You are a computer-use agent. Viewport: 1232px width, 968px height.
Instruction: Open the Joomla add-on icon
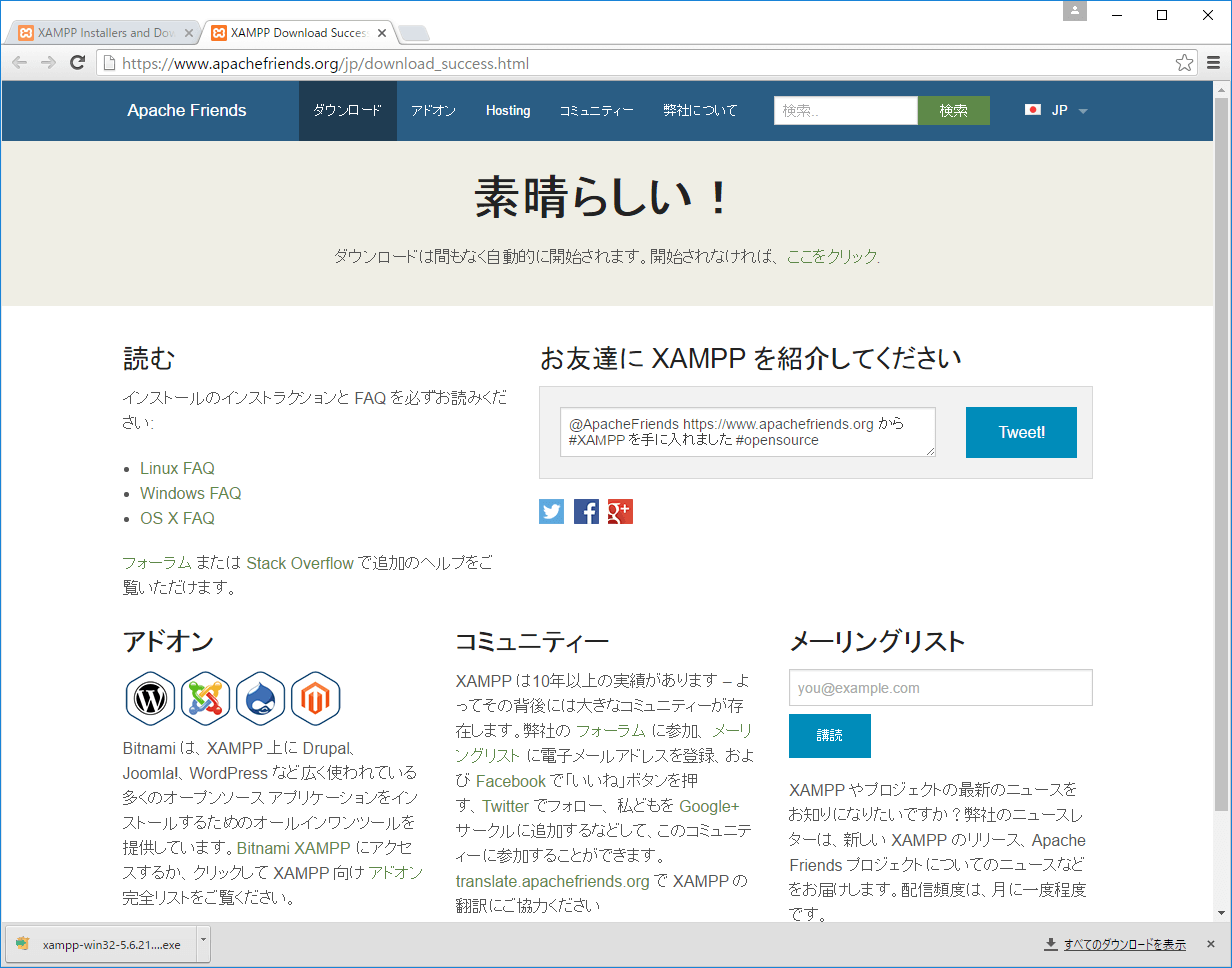coord(206,697)
